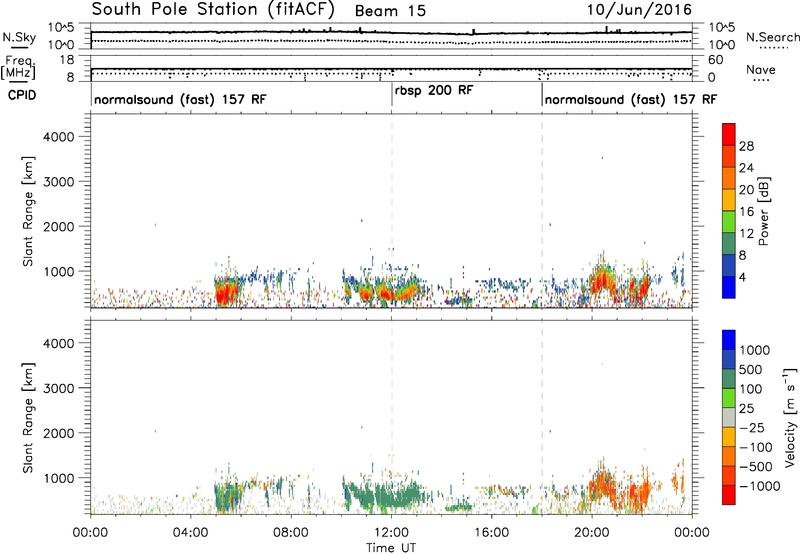Click the '2000' tick label of the velocity panel
800x554 pixels.
[x=59, y=433]
